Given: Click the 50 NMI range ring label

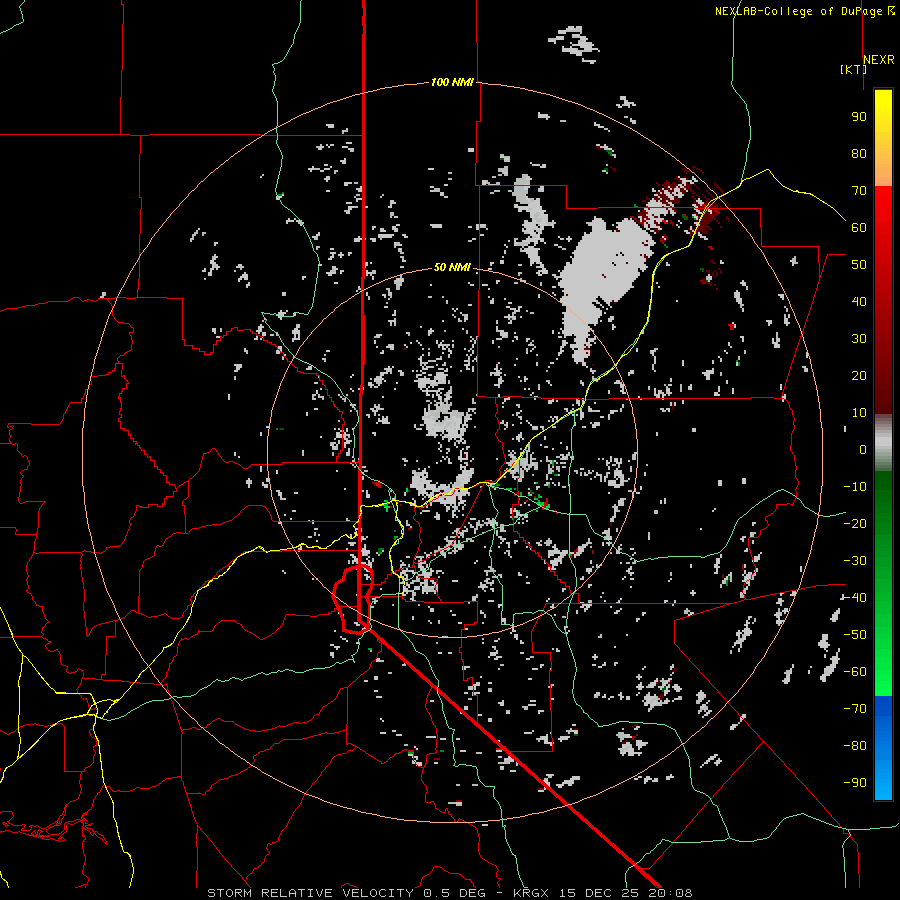Looking at the screenshot, I should coord(452,267).
